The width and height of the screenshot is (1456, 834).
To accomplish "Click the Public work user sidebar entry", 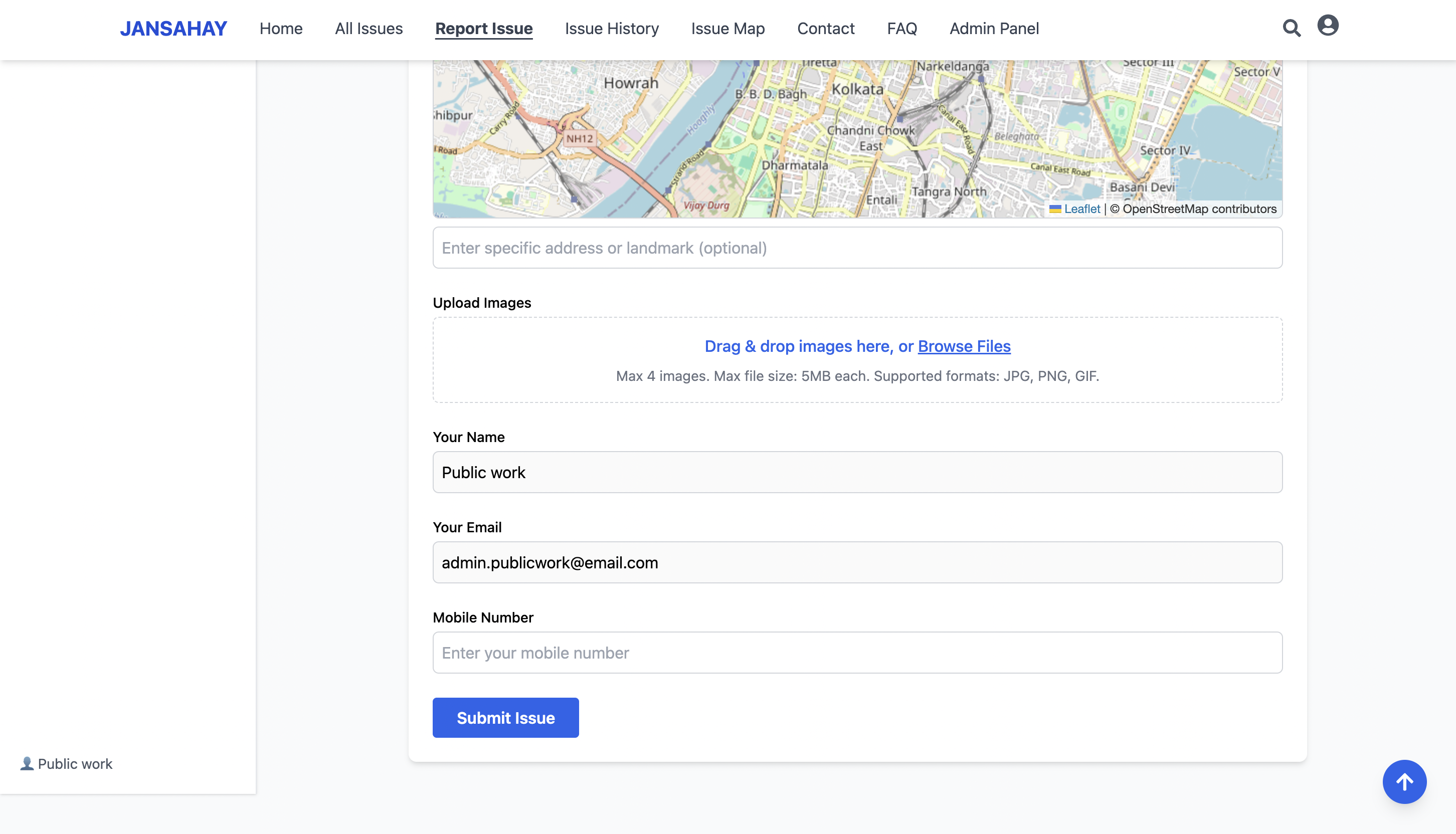I will click(x=67, y=763).
